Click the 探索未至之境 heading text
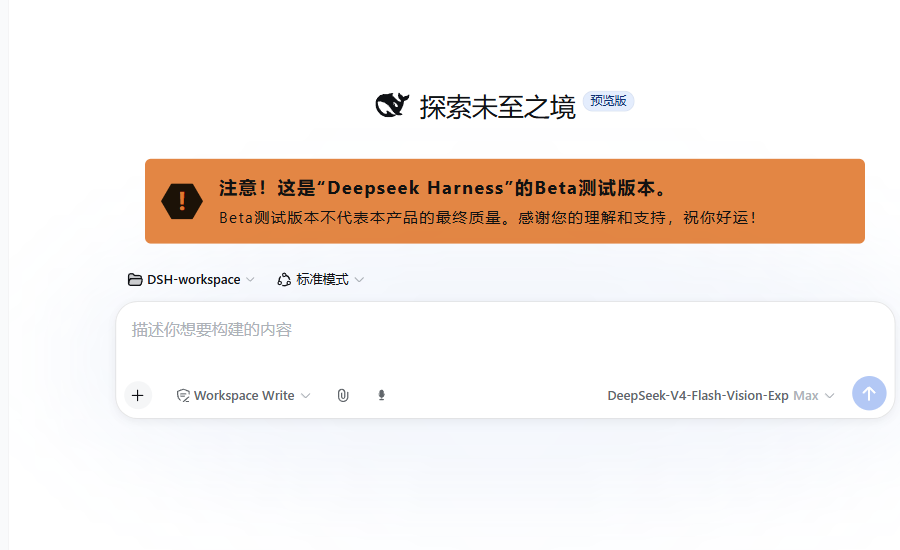The image size is (900, 550). click(x=497, y=107)
